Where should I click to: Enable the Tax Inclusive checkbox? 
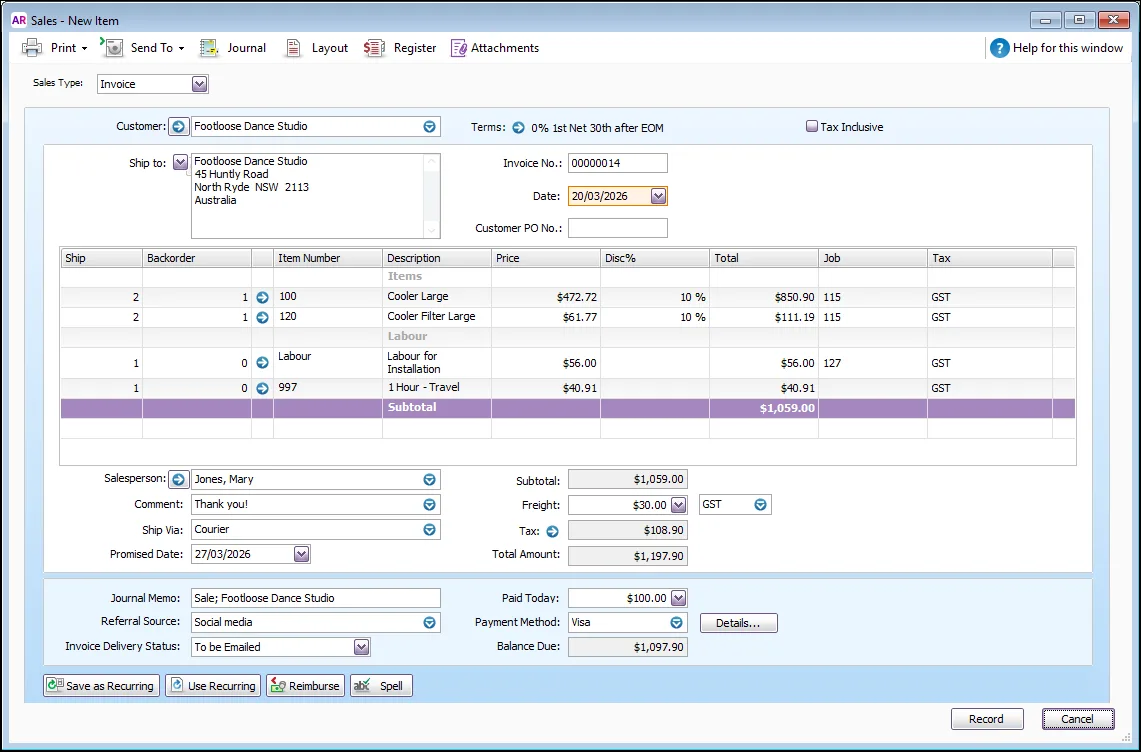[812, 127]
